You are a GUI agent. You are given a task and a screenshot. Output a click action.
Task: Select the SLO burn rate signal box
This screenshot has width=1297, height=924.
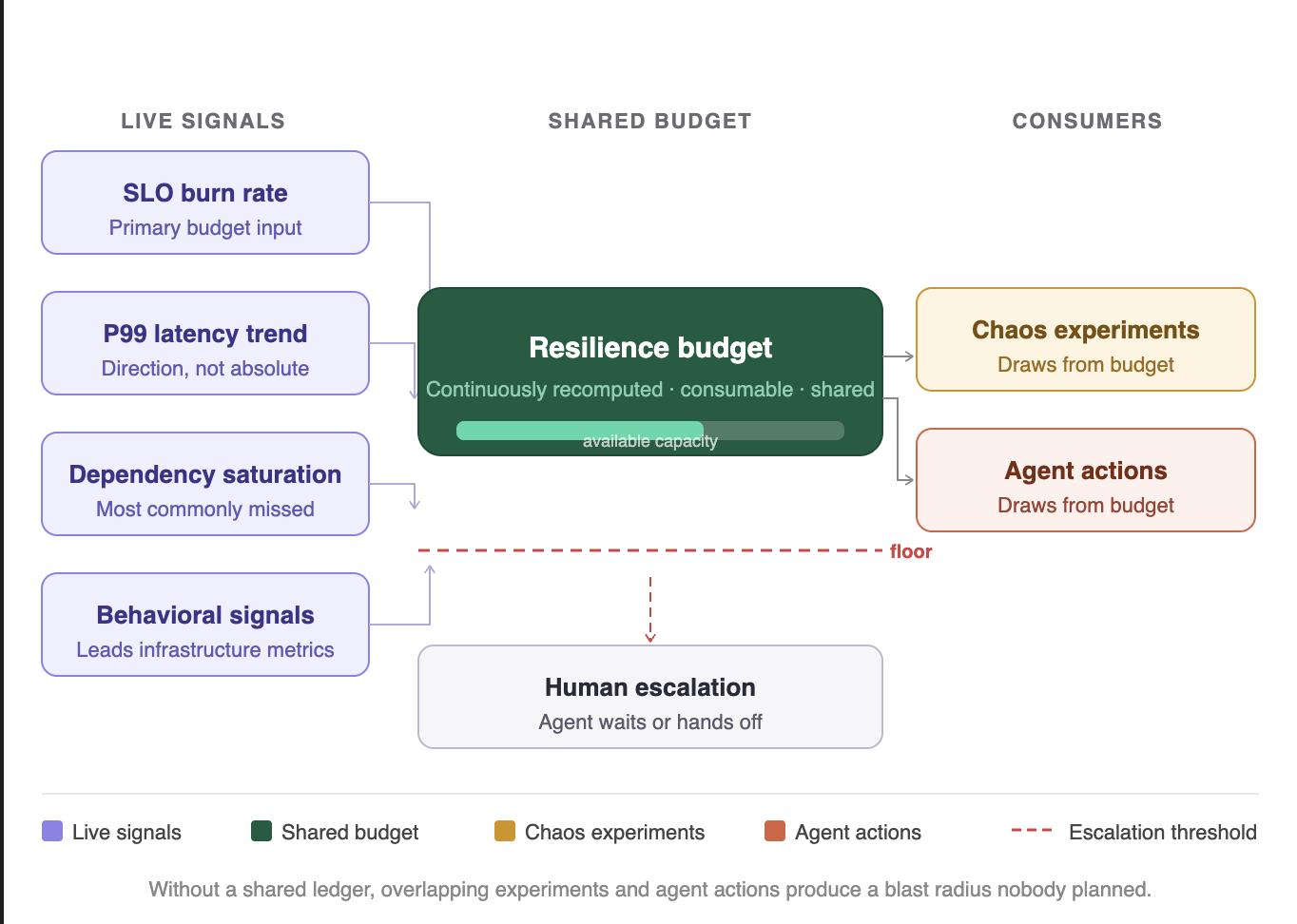click(x=205, y=202)
